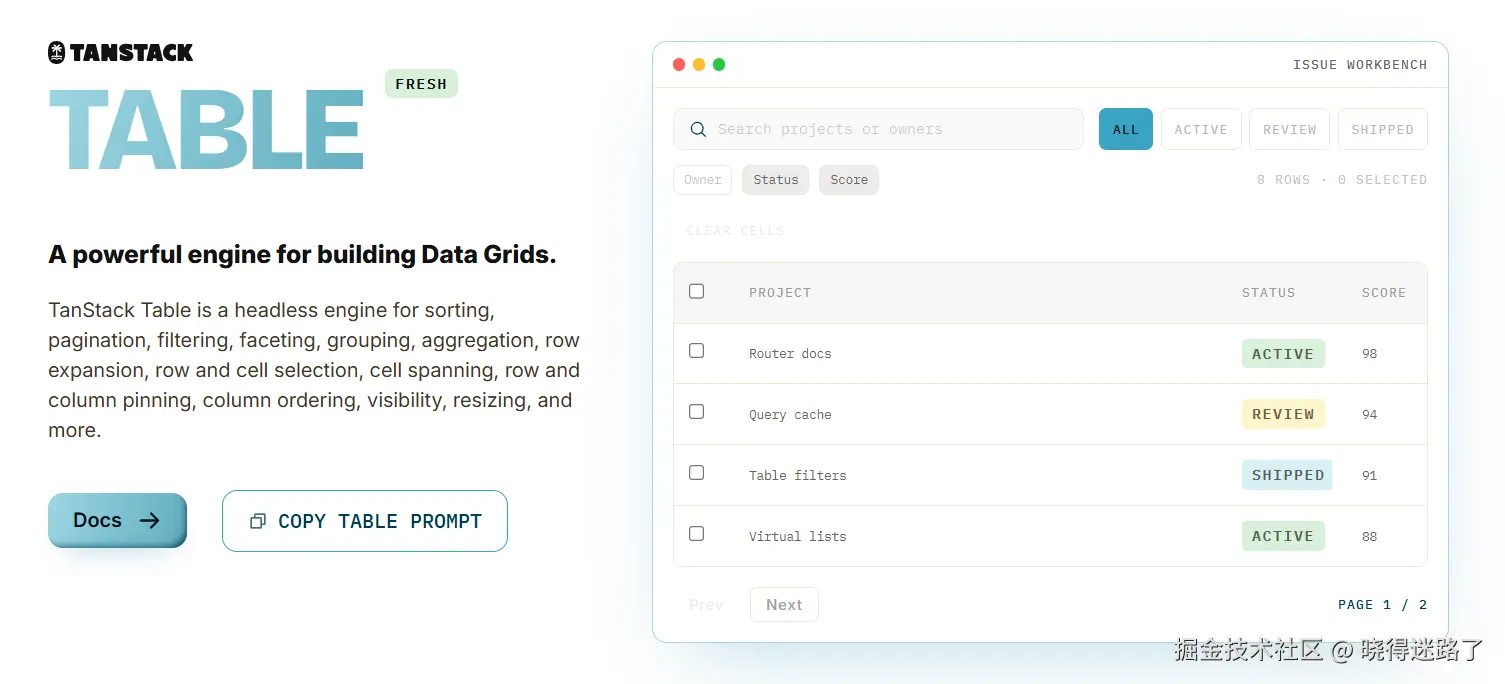
Task: Click the search magnifier icon
Action: 698,129
